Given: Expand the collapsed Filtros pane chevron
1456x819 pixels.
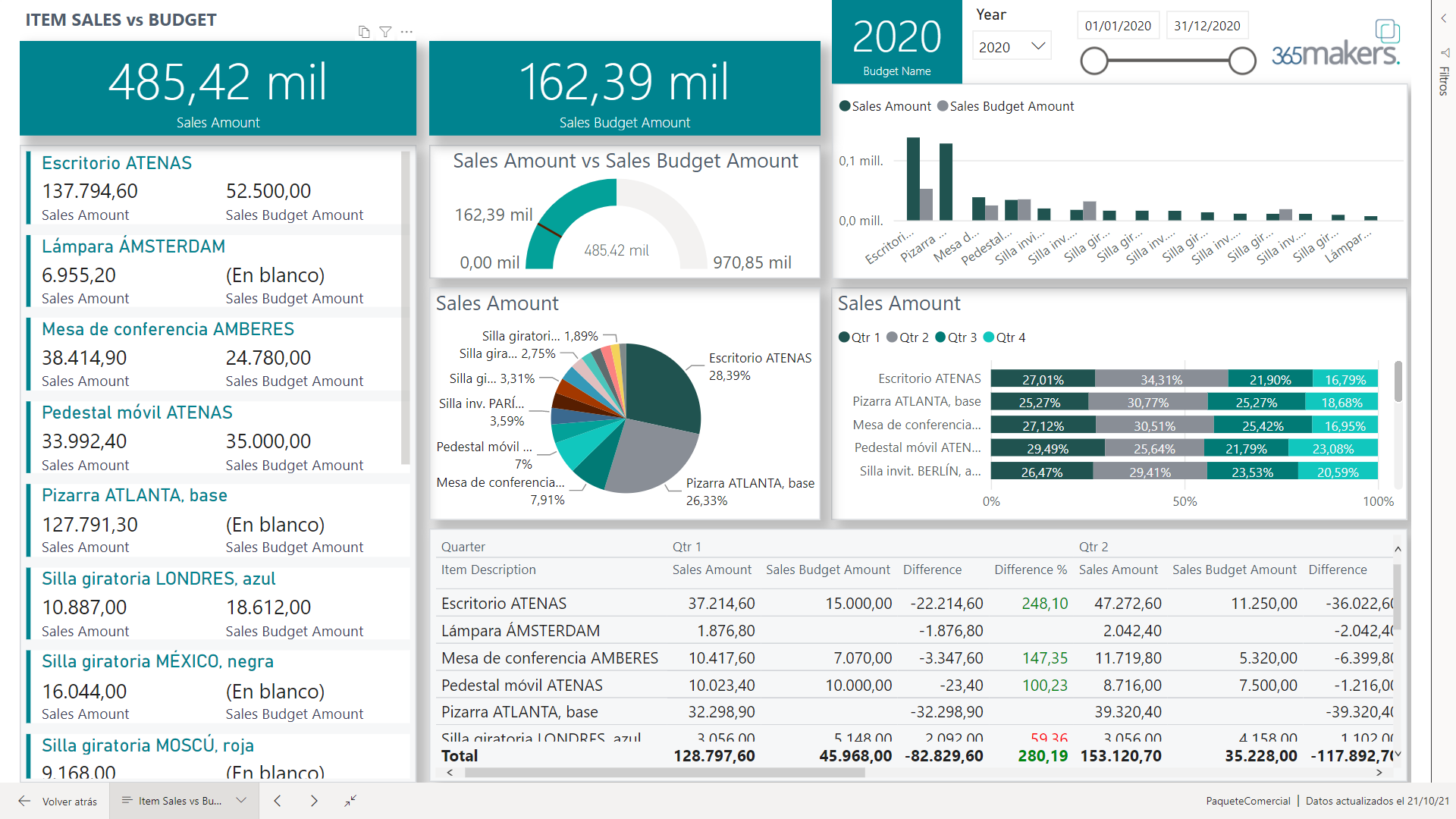Looking at the screenshot, I should (x=1444, y=18).
